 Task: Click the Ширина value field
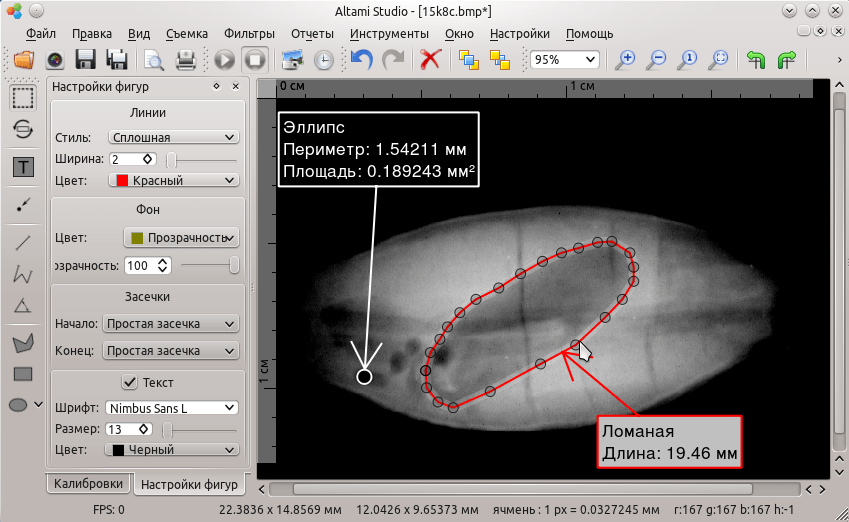click(x=133, y=159)
